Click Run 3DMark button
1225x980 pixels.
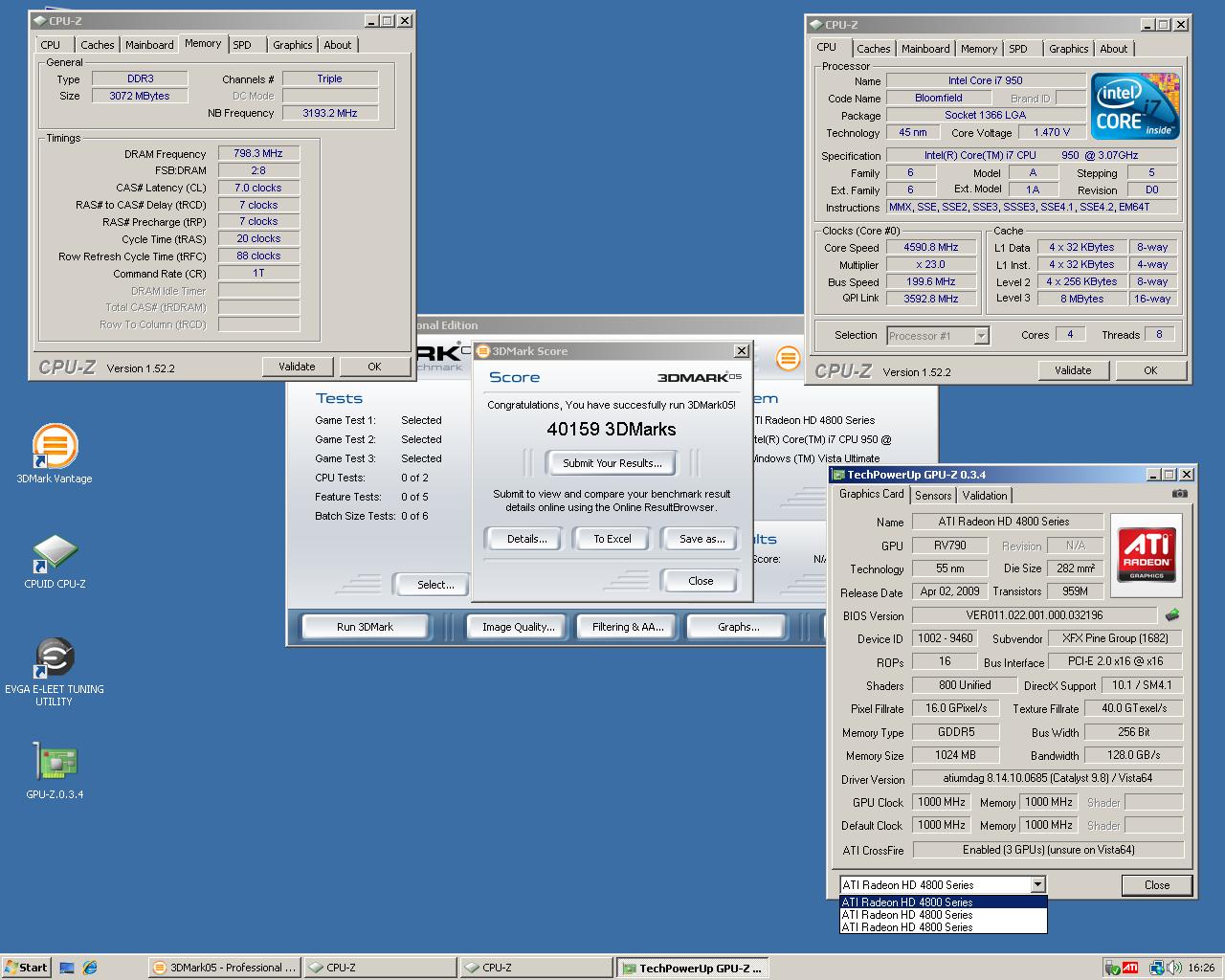(365, 627)
